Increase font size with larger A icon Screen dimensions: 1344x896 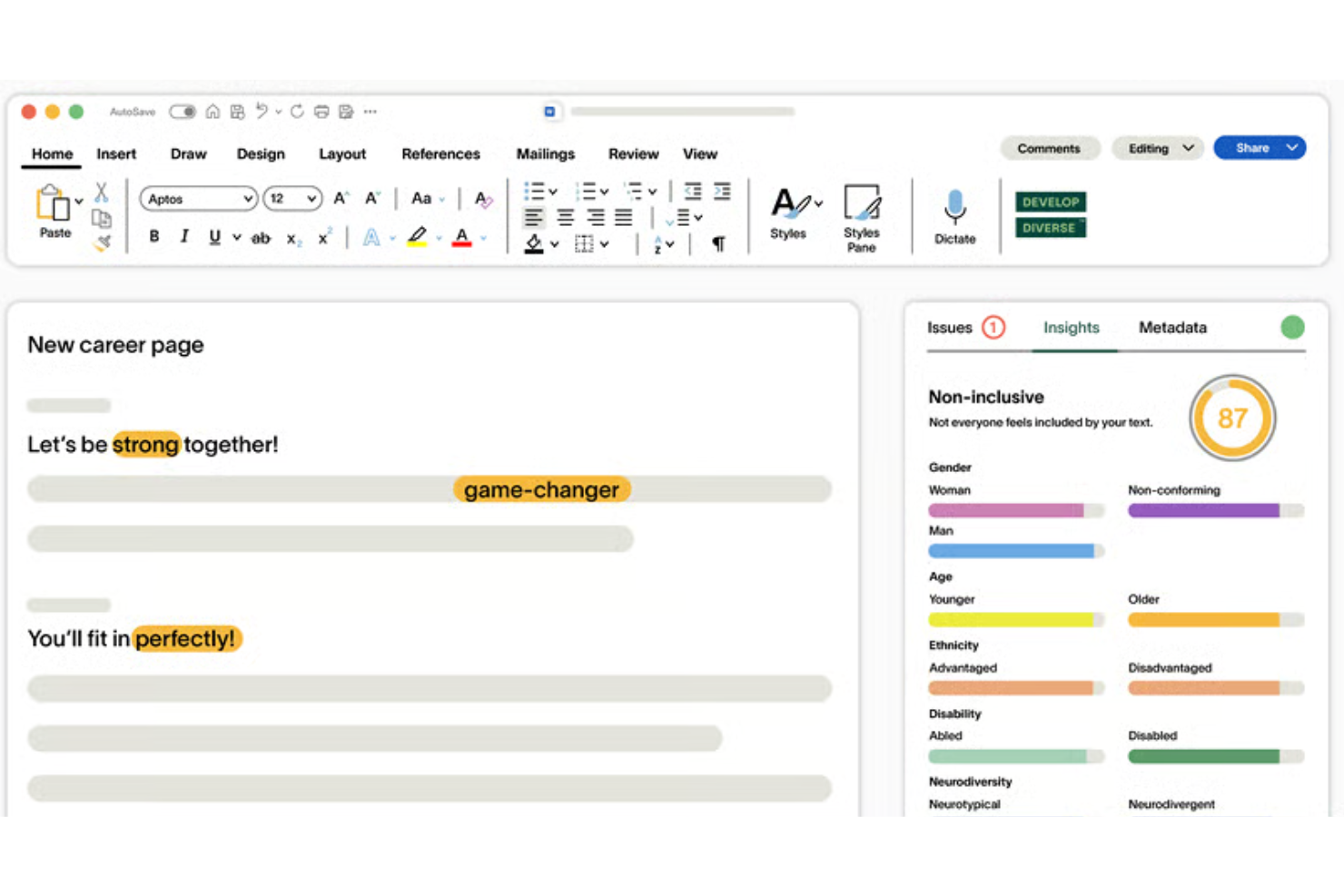click(341, 198)
